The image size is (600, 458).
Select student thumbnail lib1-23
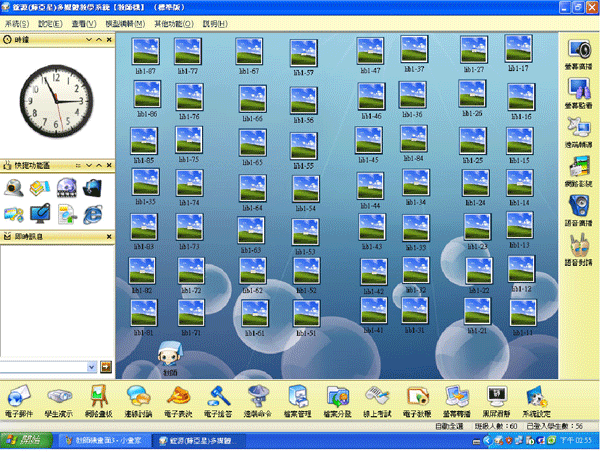coord(477,231)
